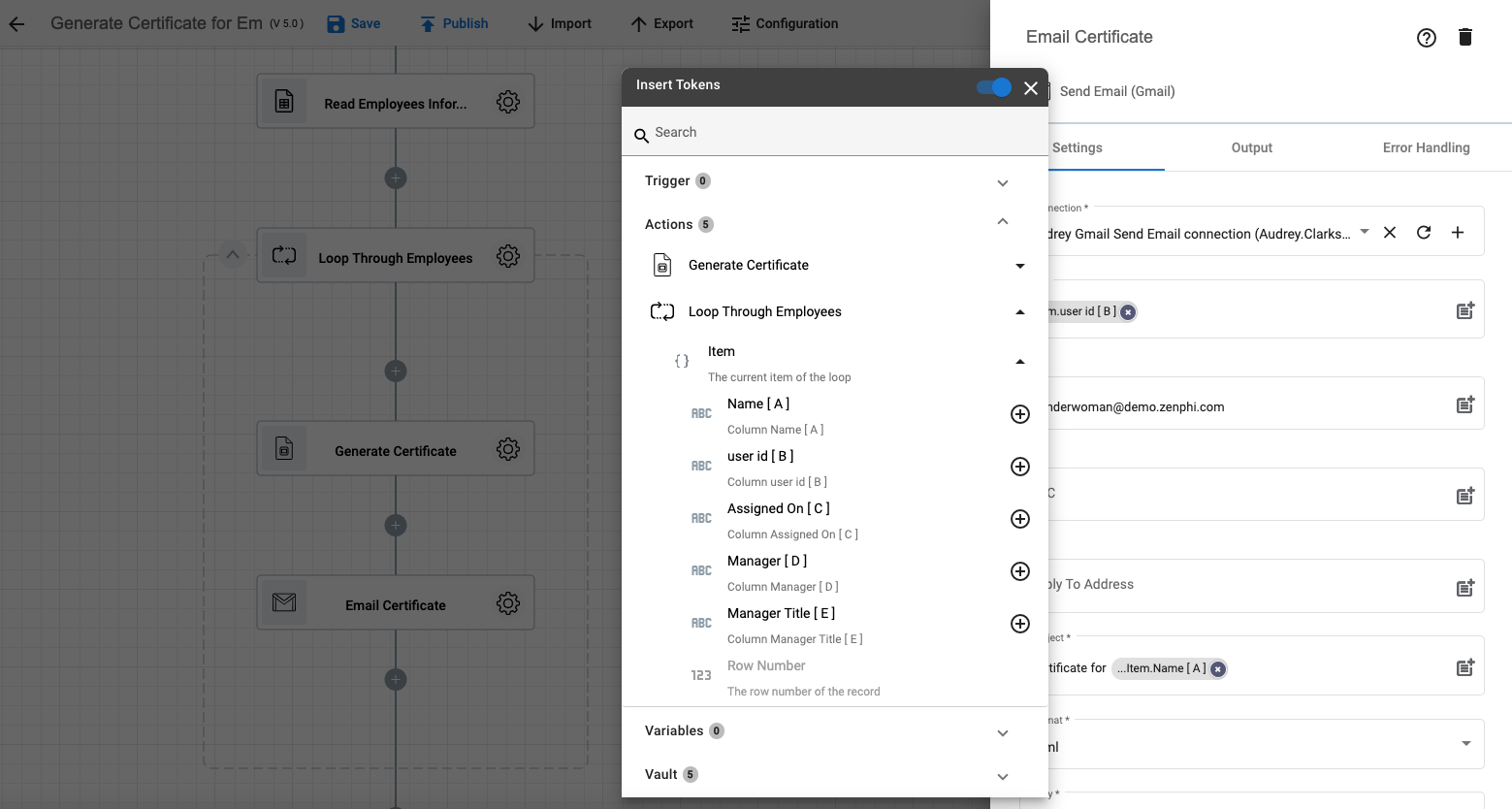Insert the Manager [ D ] token
Viewport: 1512px width, 809px height.
(1020, 571)
